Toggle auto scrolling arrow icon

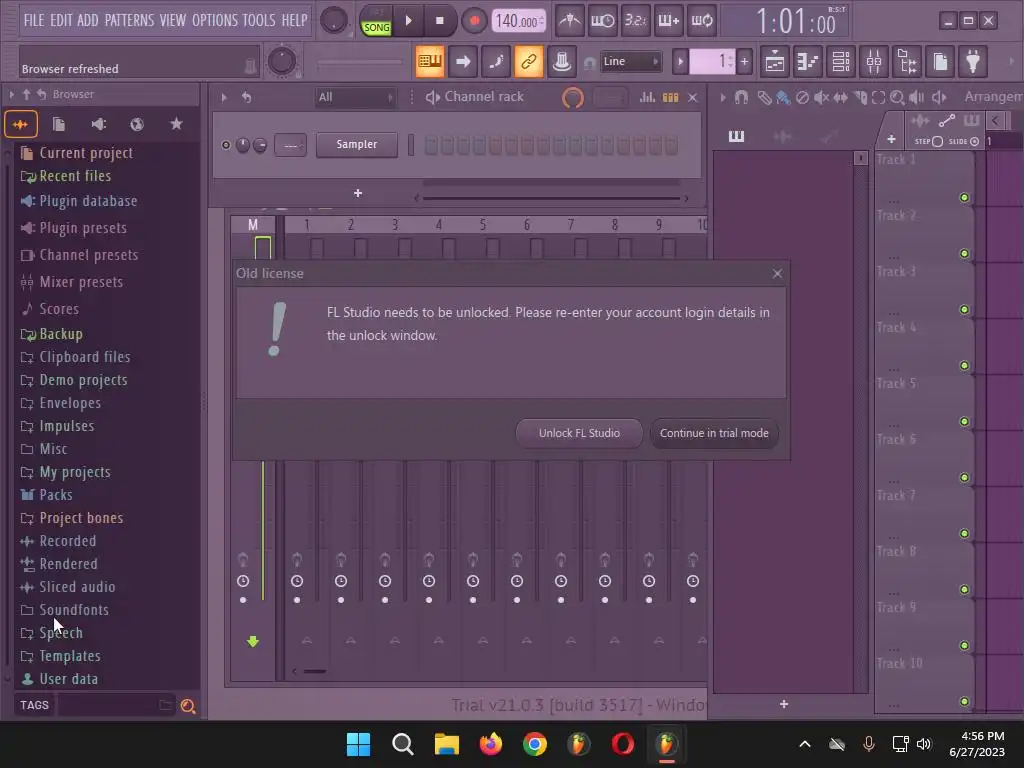coord(462,61)
